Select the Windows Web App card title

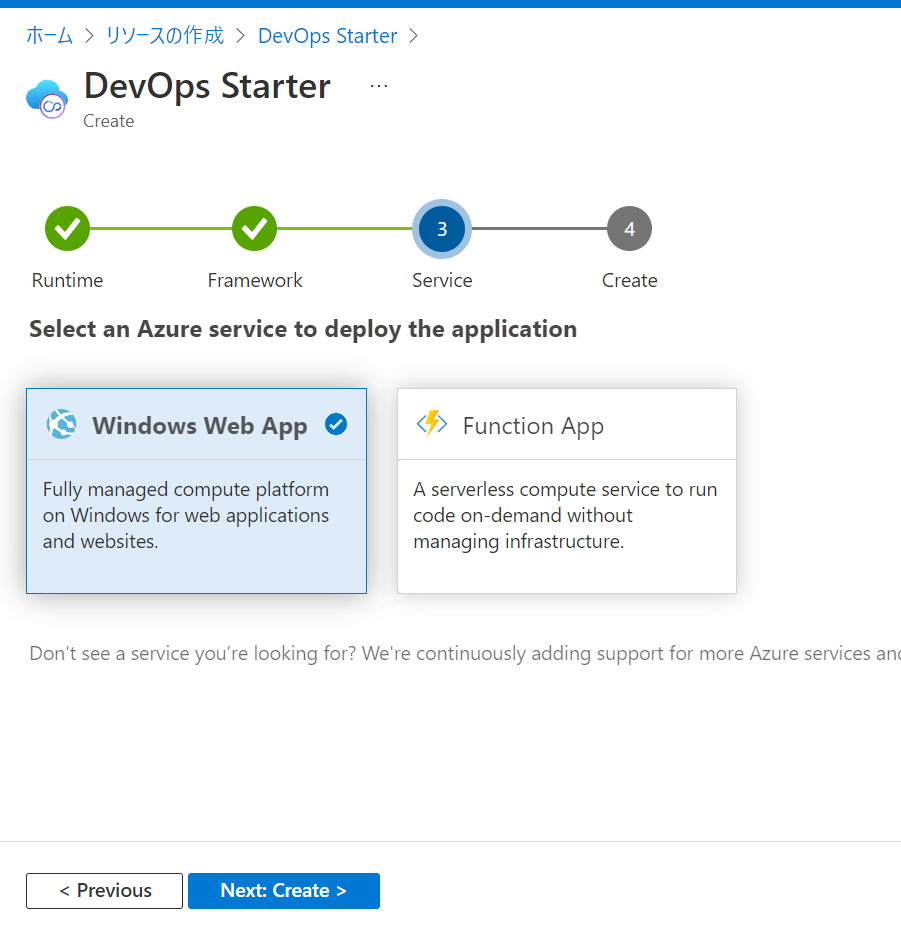[x=200, y=426]
